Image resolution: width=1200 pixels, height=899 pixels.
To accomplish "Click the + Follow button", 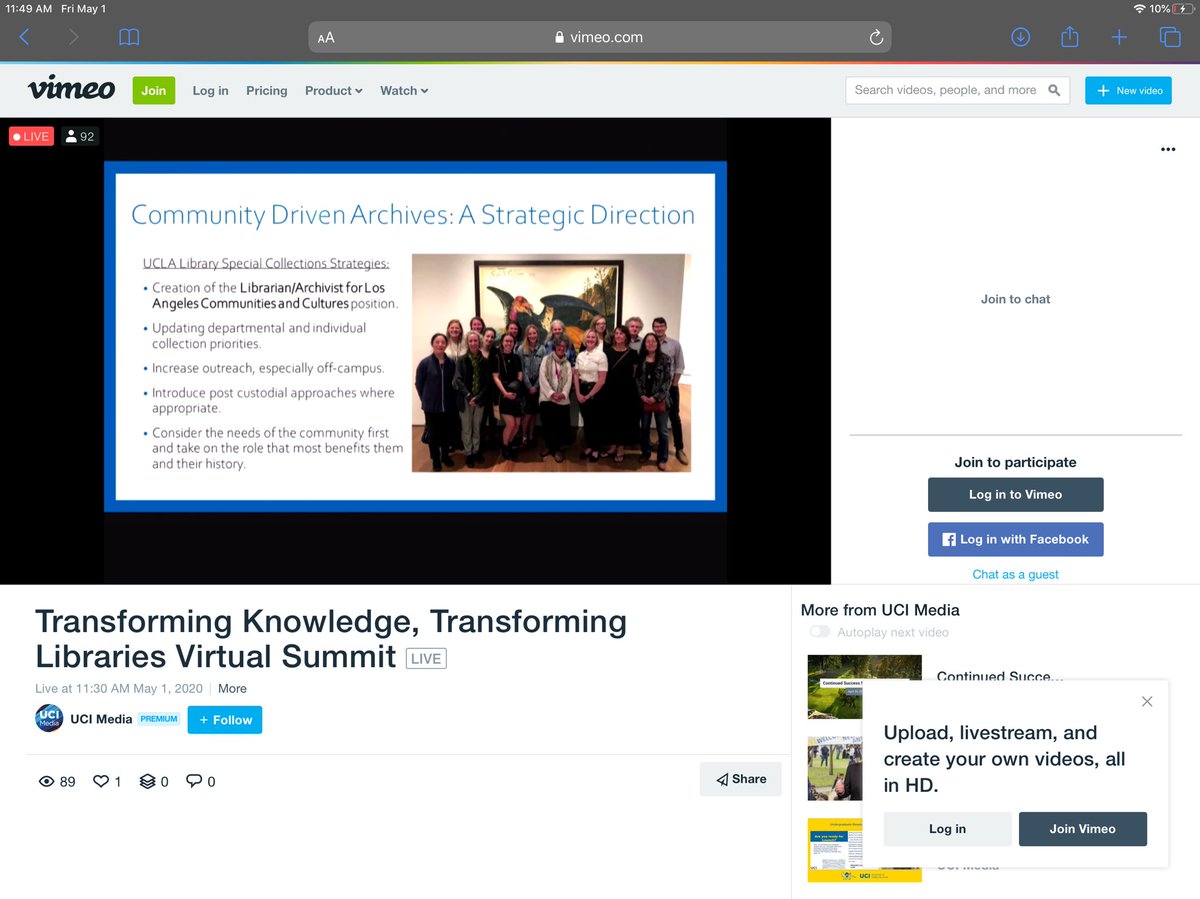I will tap(225, 720).
